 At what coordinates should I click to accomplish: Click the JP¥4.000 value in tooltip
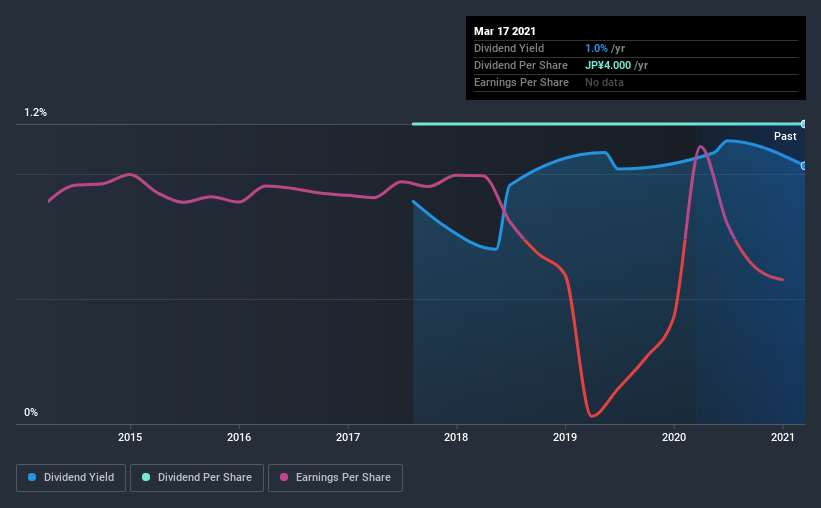tap(608, 65)
